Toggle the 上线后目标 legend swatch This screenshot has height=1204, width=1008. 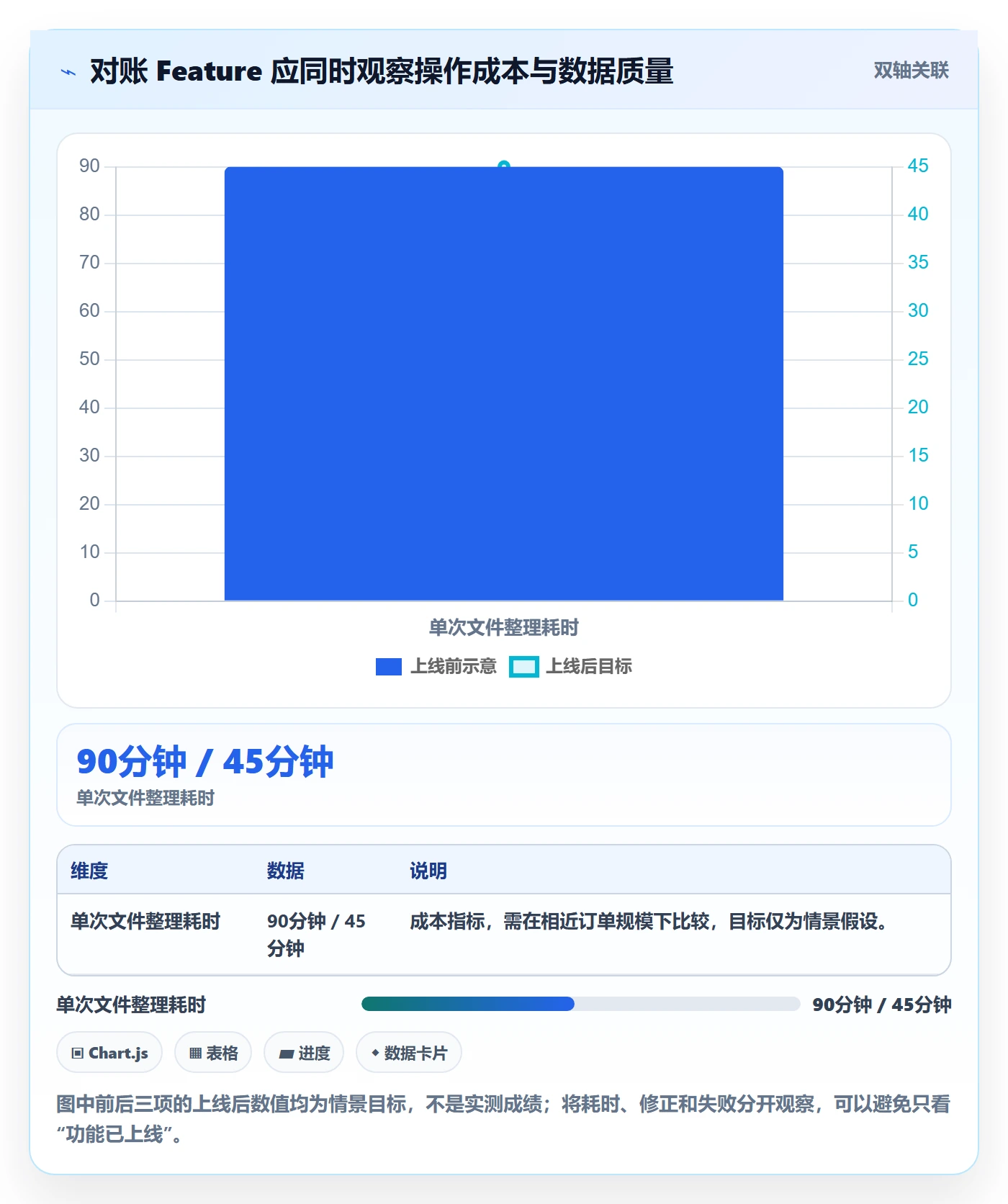pyautogui.click(x=524, y=667)
